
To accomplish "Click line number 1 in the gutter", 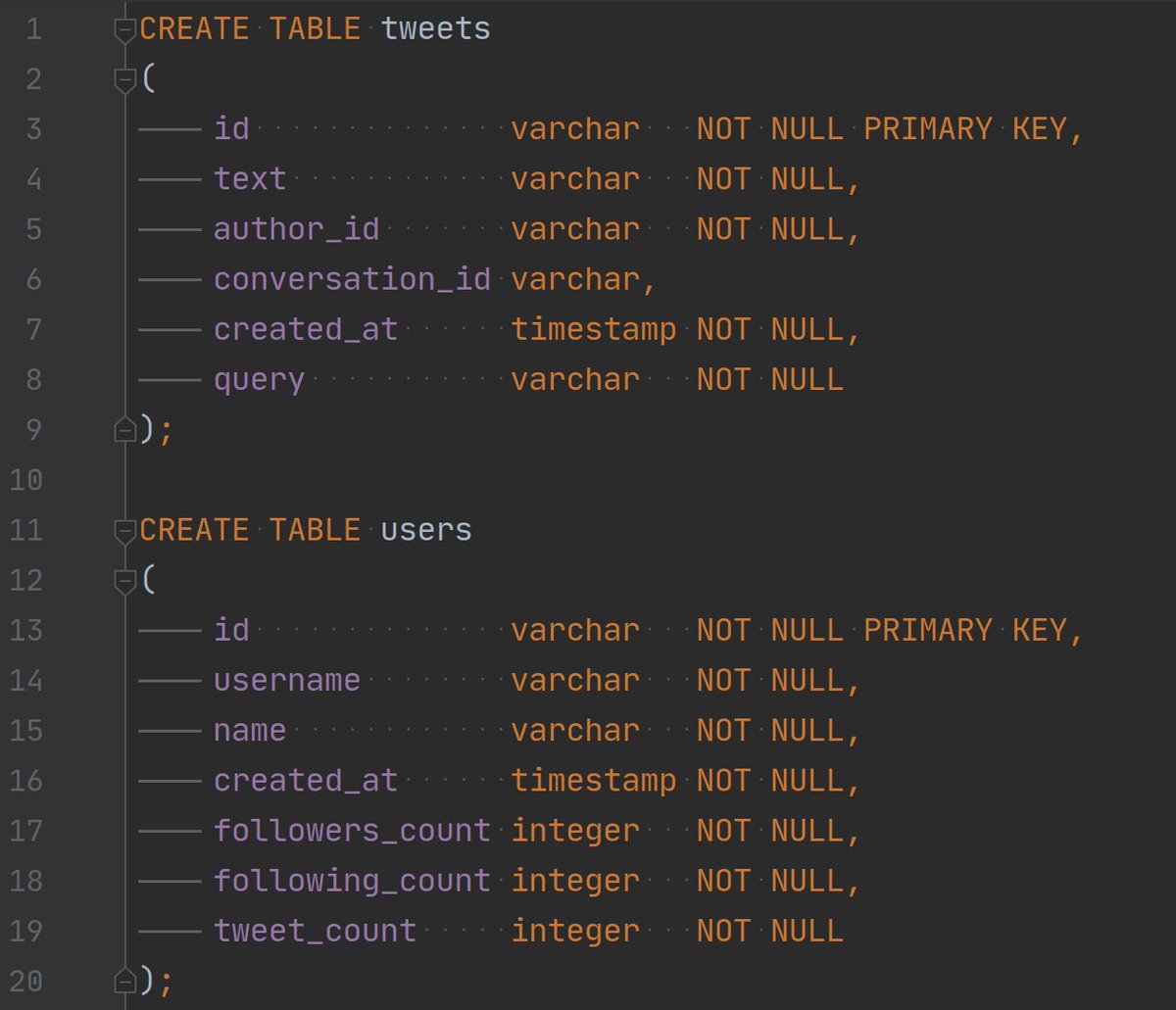I will point(33,29).
